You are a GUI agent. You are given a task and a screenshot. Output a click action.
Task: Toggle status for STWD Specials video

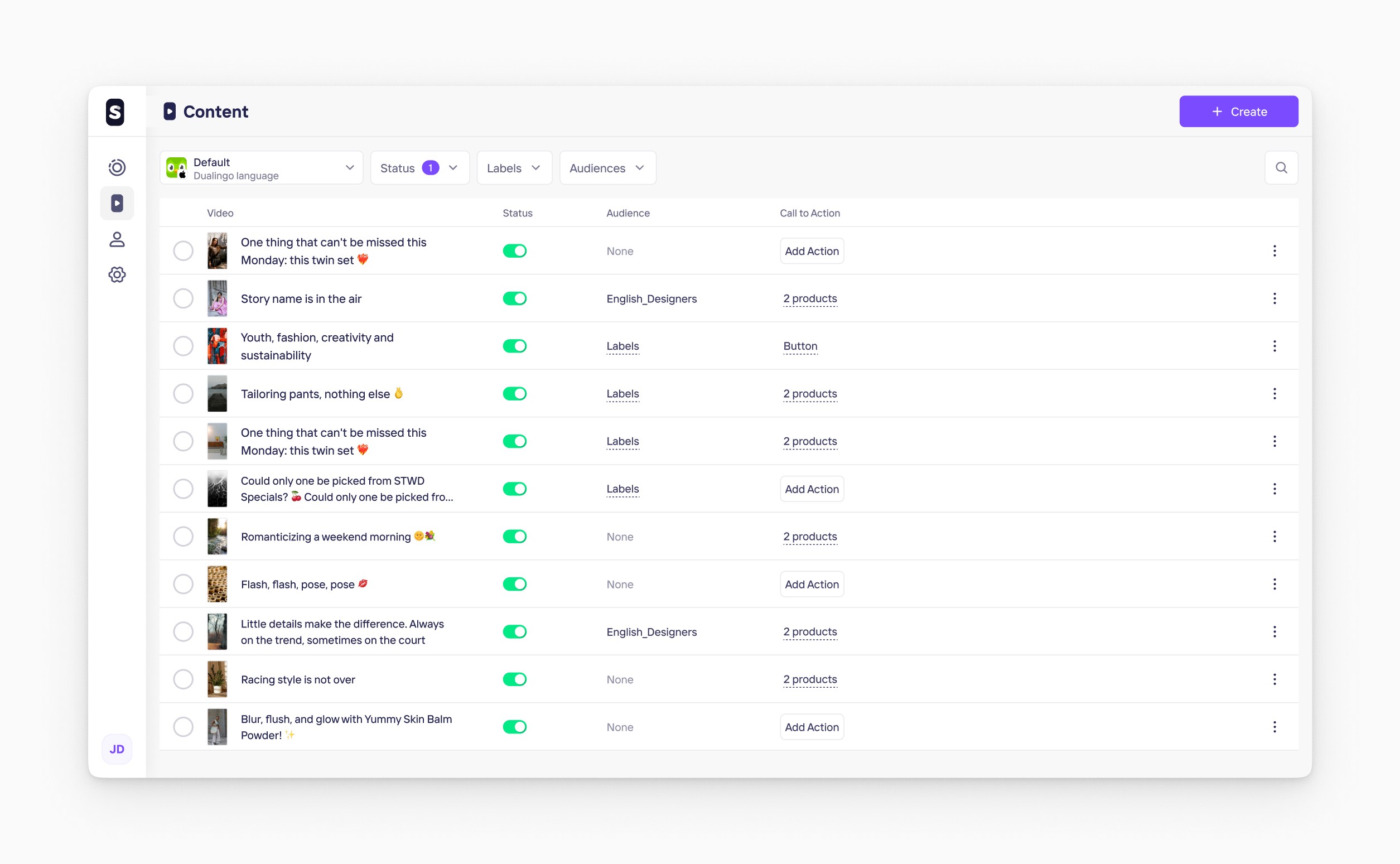pos(514,489)
